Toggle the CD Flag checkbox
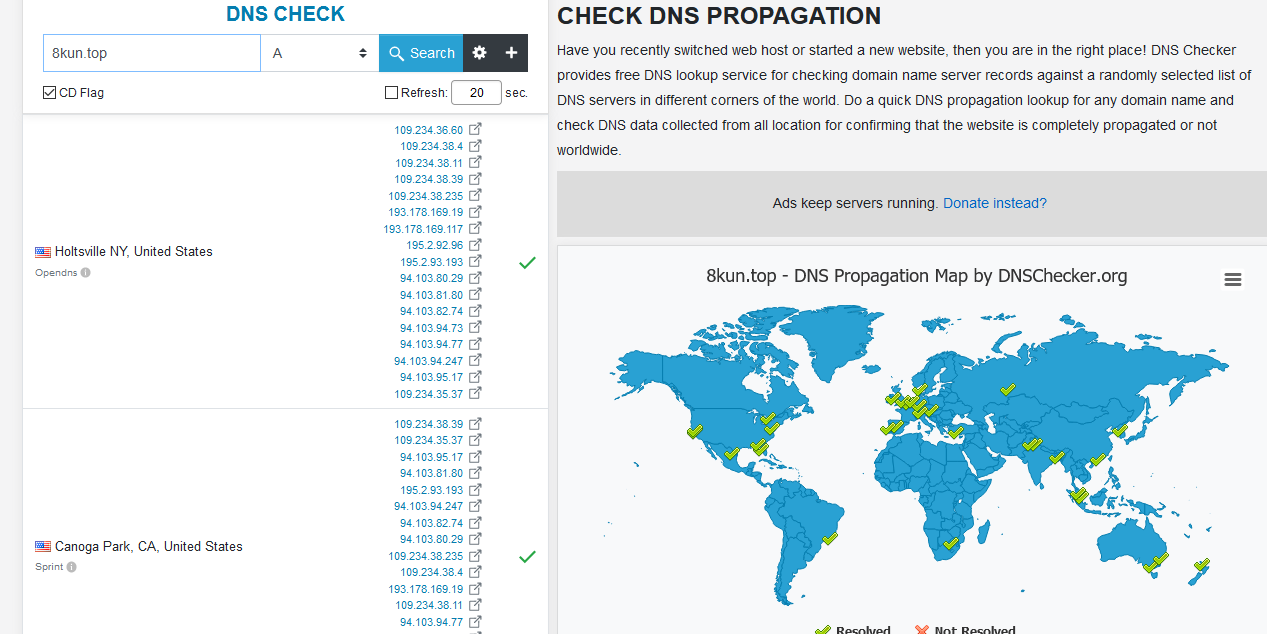The image size is (1267, 634). 49,92
